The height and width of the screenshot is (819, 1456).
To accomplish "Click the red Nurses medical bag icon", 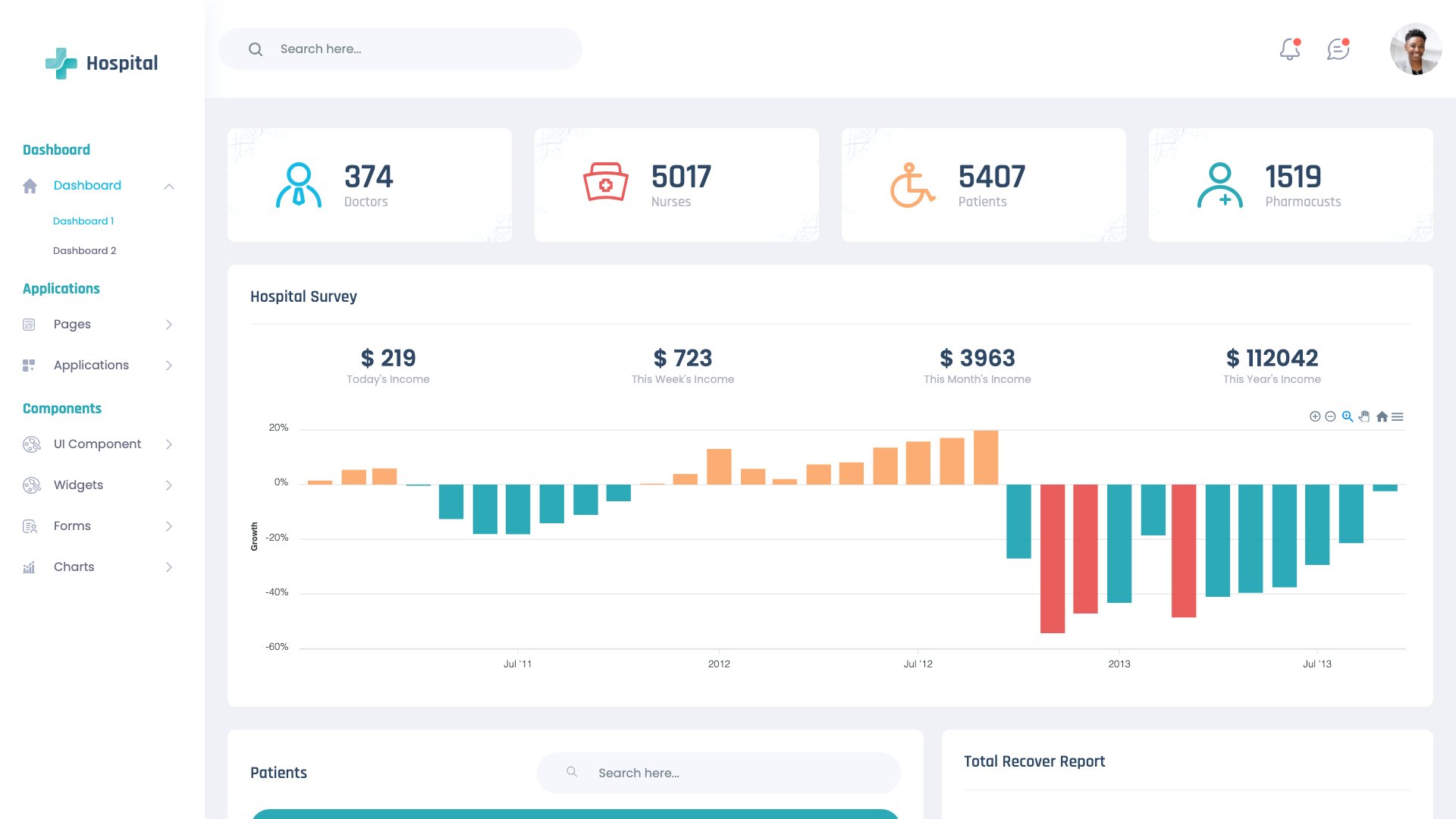I will (605, 184).
